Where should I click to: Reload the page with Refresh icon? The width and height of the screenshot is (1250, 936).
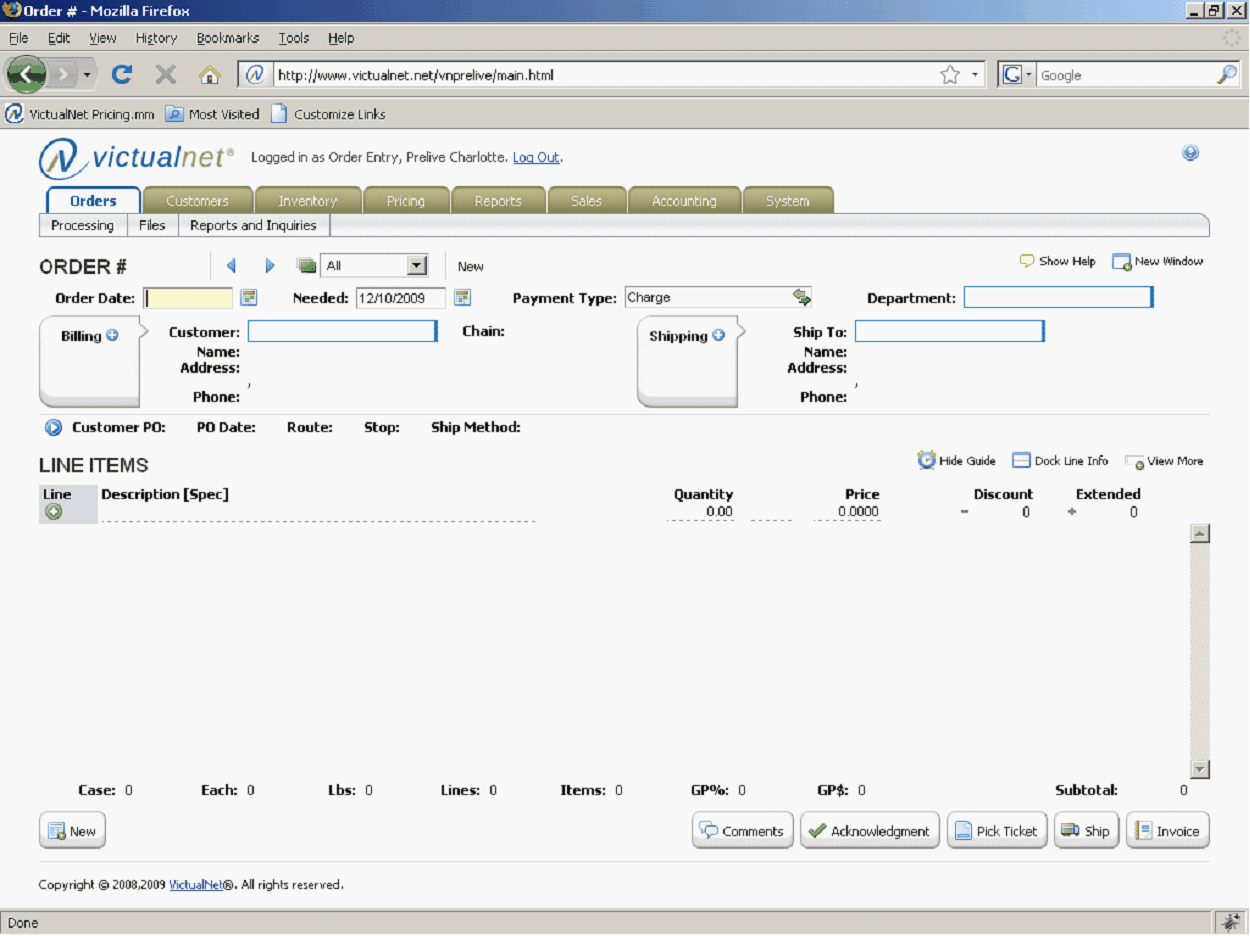pos(122,75)
